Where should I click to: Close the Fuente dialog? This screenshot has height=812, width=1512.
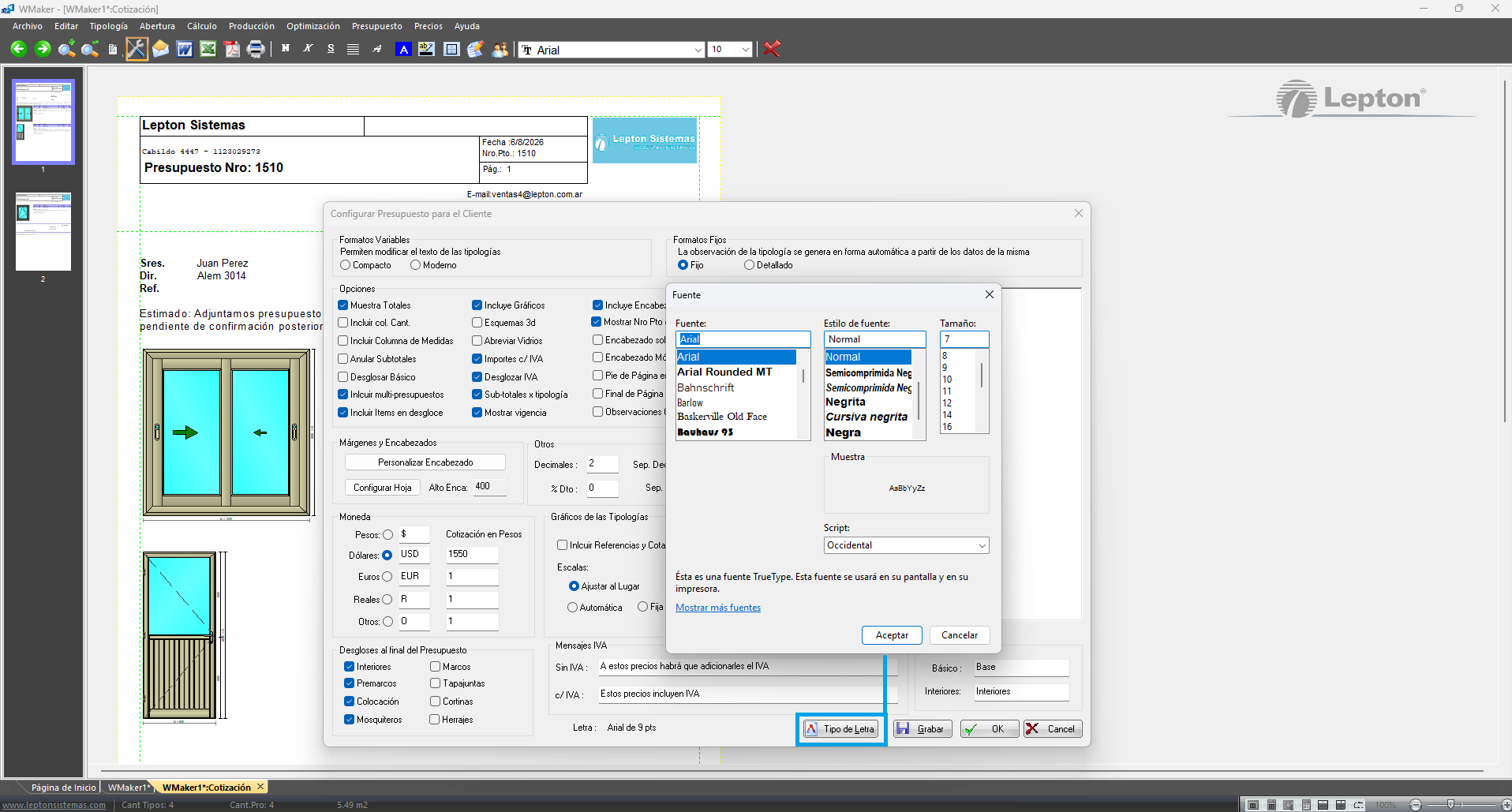tap(990, 294)
